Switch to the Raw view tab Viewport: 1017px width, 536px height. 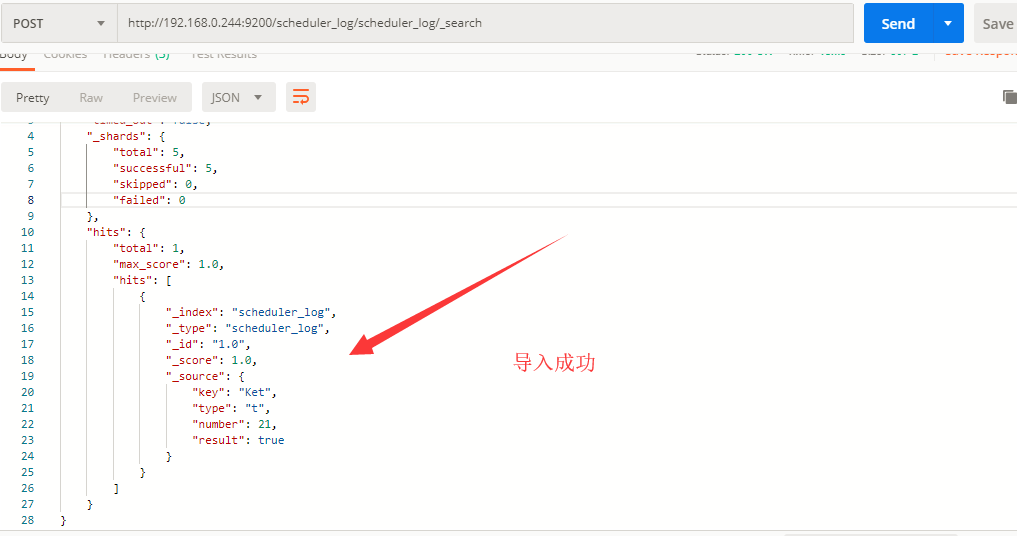pos(91,97)
